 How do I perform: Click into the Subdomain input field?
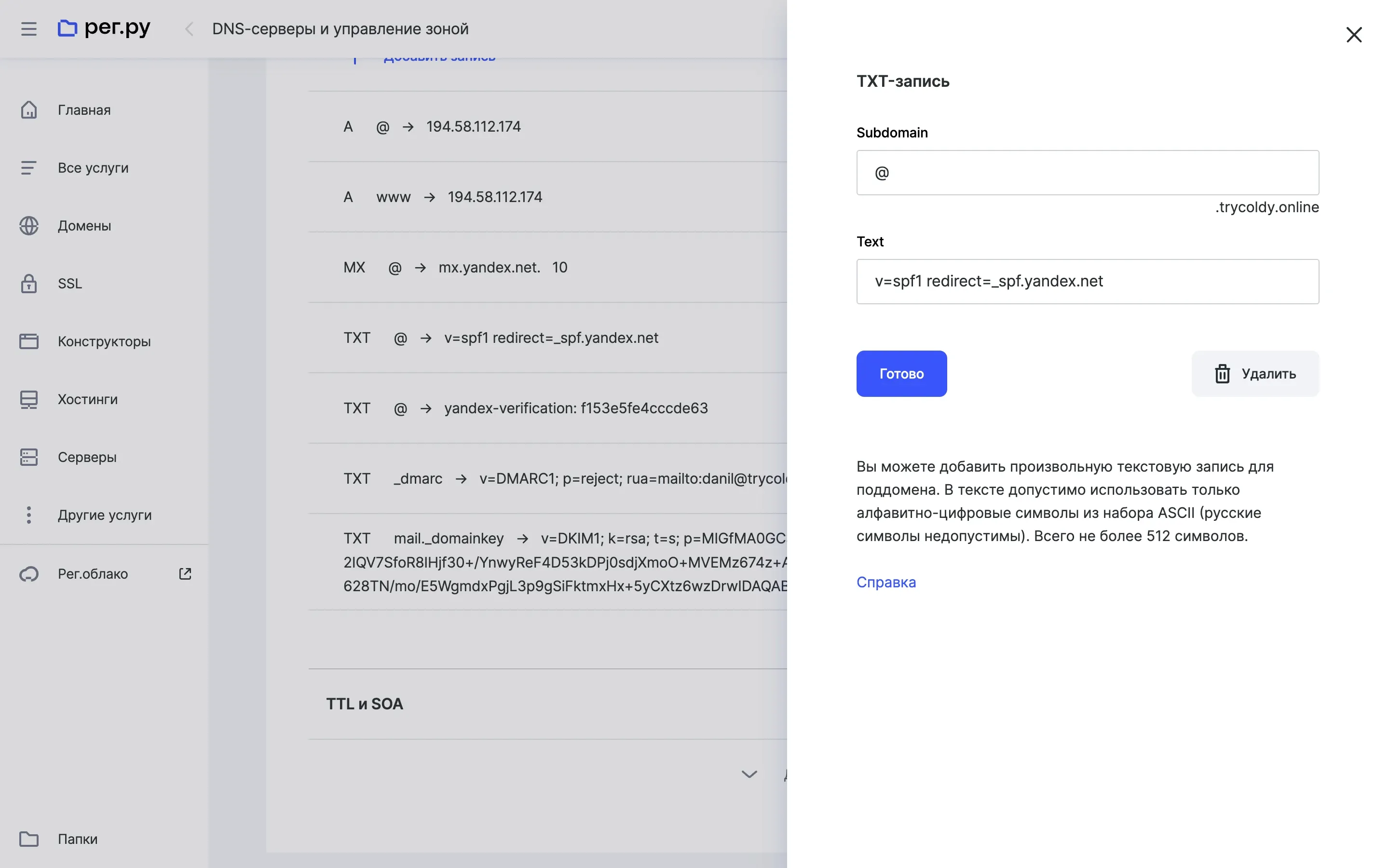(x=1087, y=173)
